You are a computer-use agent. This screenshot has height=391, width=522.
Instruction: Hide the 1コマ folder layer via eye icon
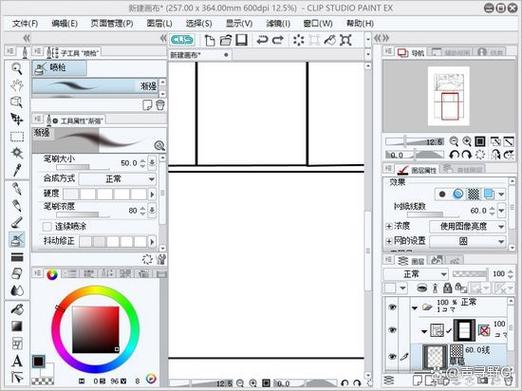click(392, 307)
